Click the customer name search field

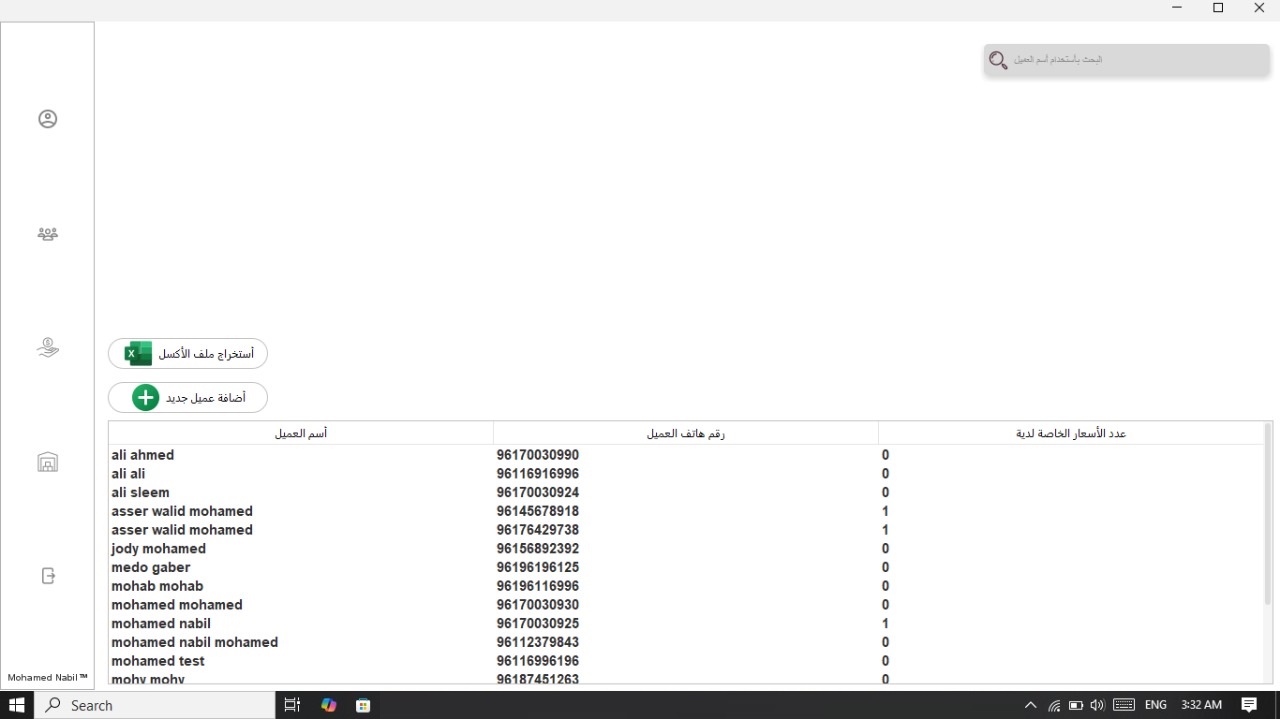pyautogui.click(x=1127, y=60)
